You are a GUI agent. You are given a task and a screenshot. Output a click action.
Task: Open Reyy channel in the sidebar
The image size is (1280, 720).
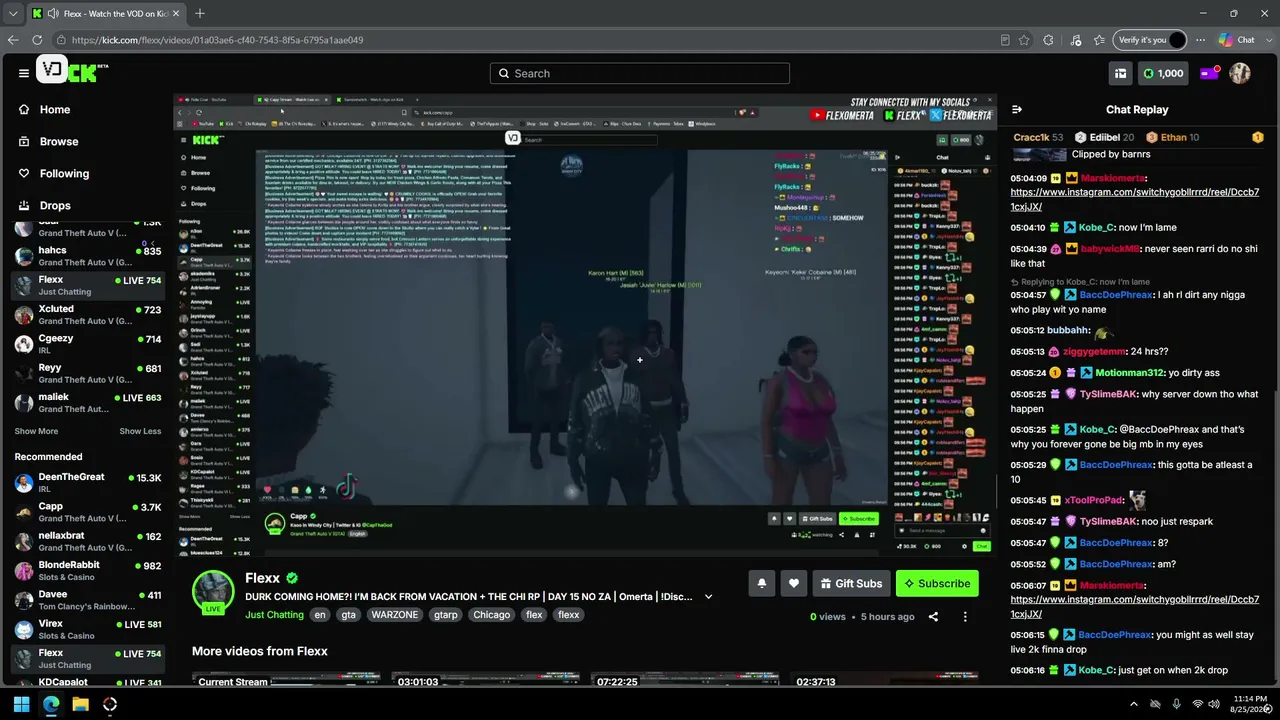(87, 374)
